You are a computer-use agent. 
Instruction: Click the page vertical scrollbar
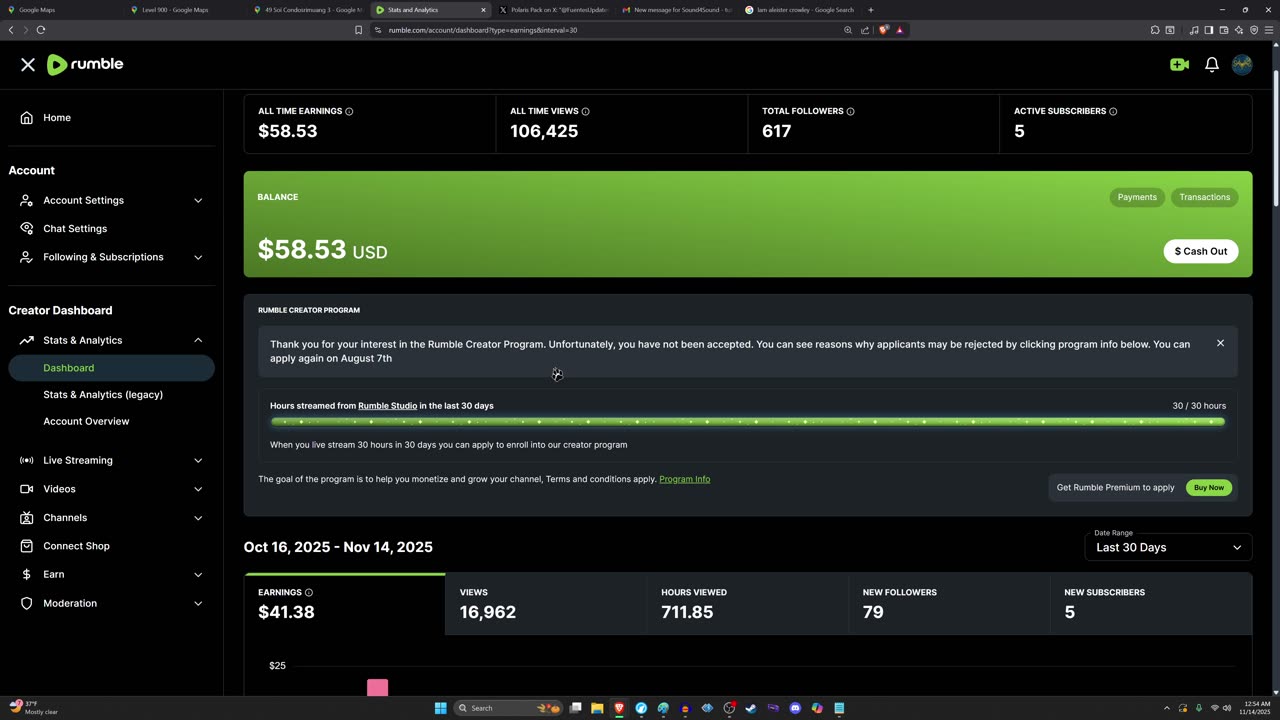coord(1275,140)
